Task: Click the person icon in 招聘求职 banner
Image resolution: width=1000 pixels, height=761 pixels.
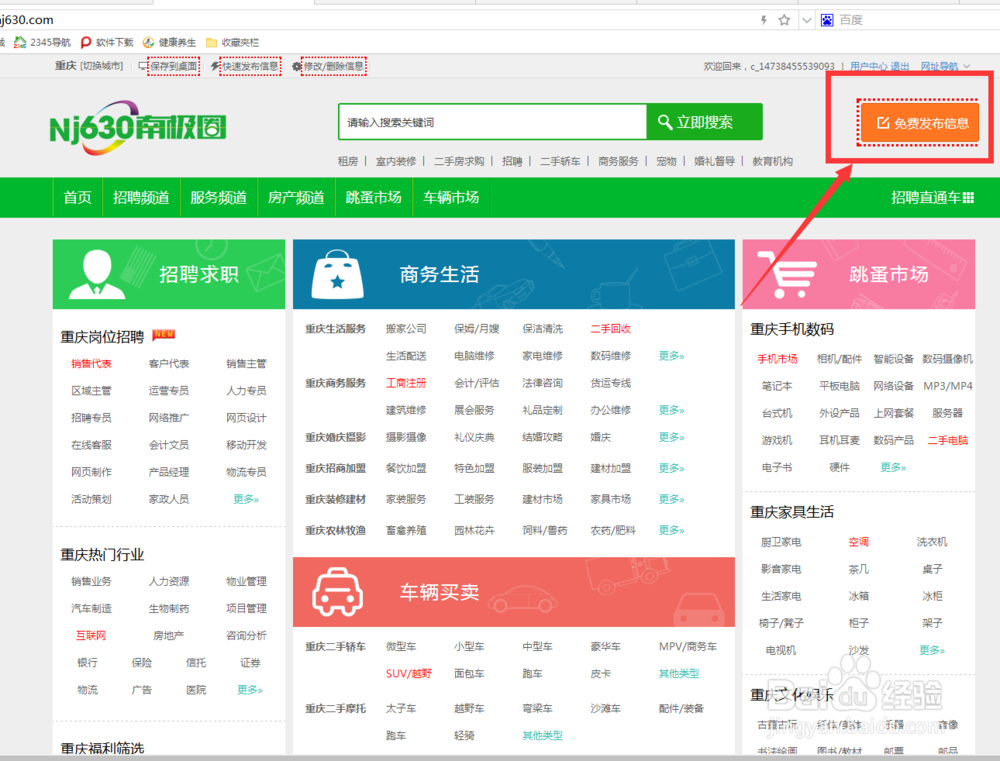Action: [x=95, y=272]
